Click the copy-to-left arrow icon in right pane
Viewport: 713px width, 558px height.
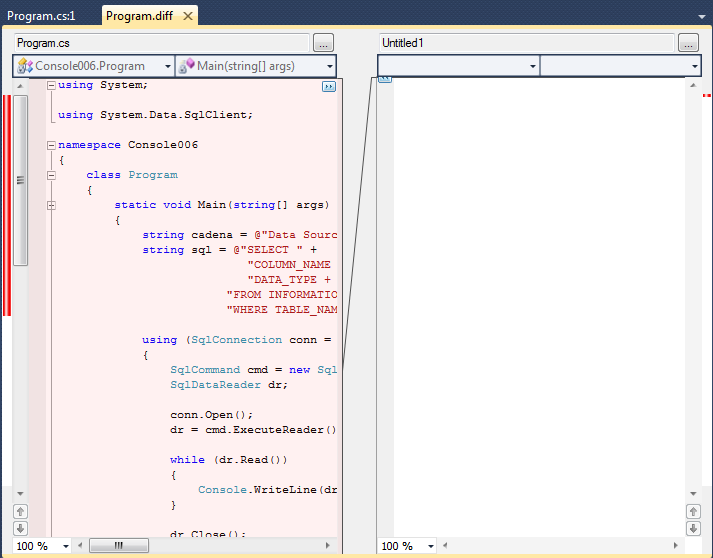point(384,80)
